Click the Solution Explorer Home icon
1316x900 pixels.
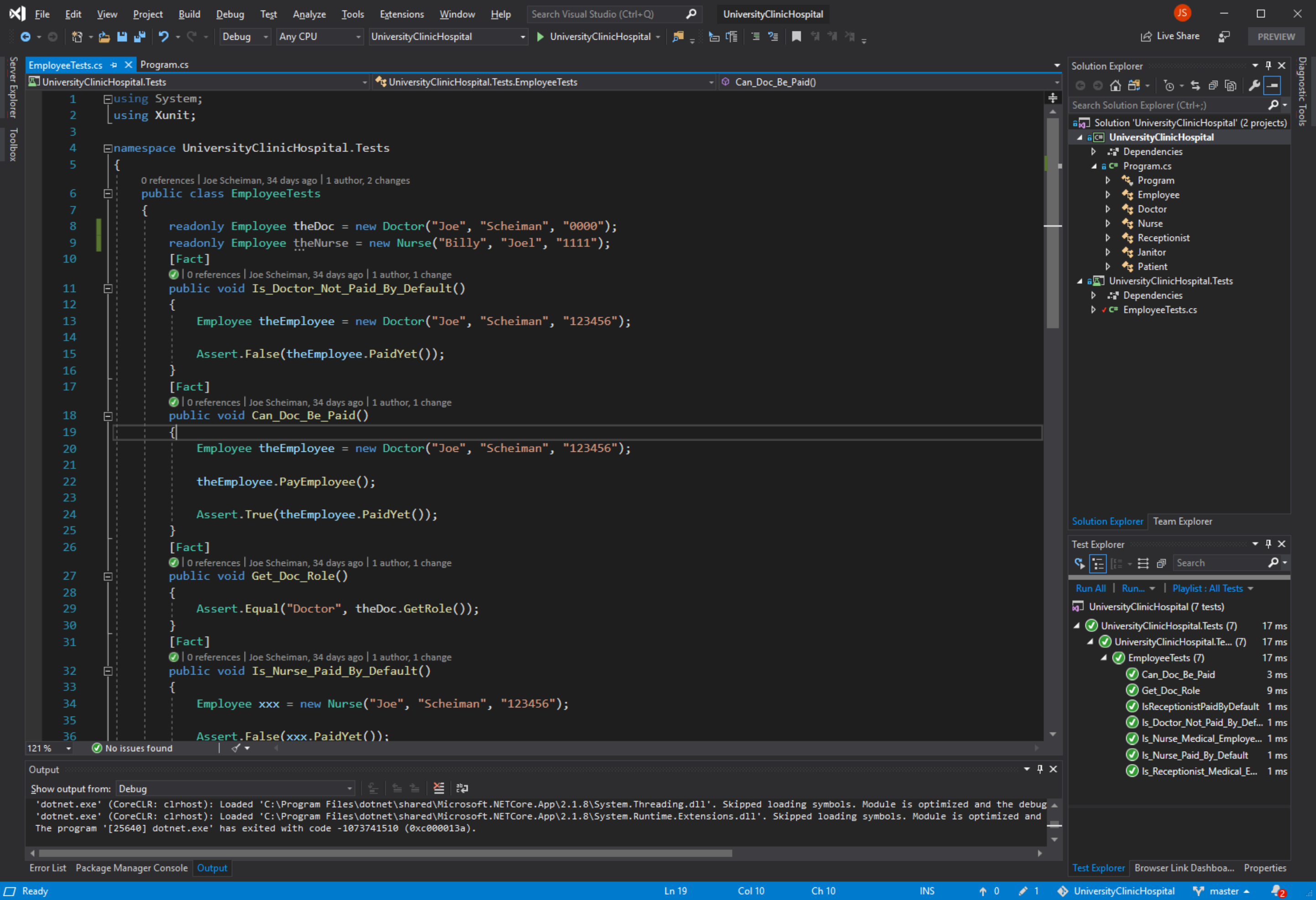[x=1116, y=85]
